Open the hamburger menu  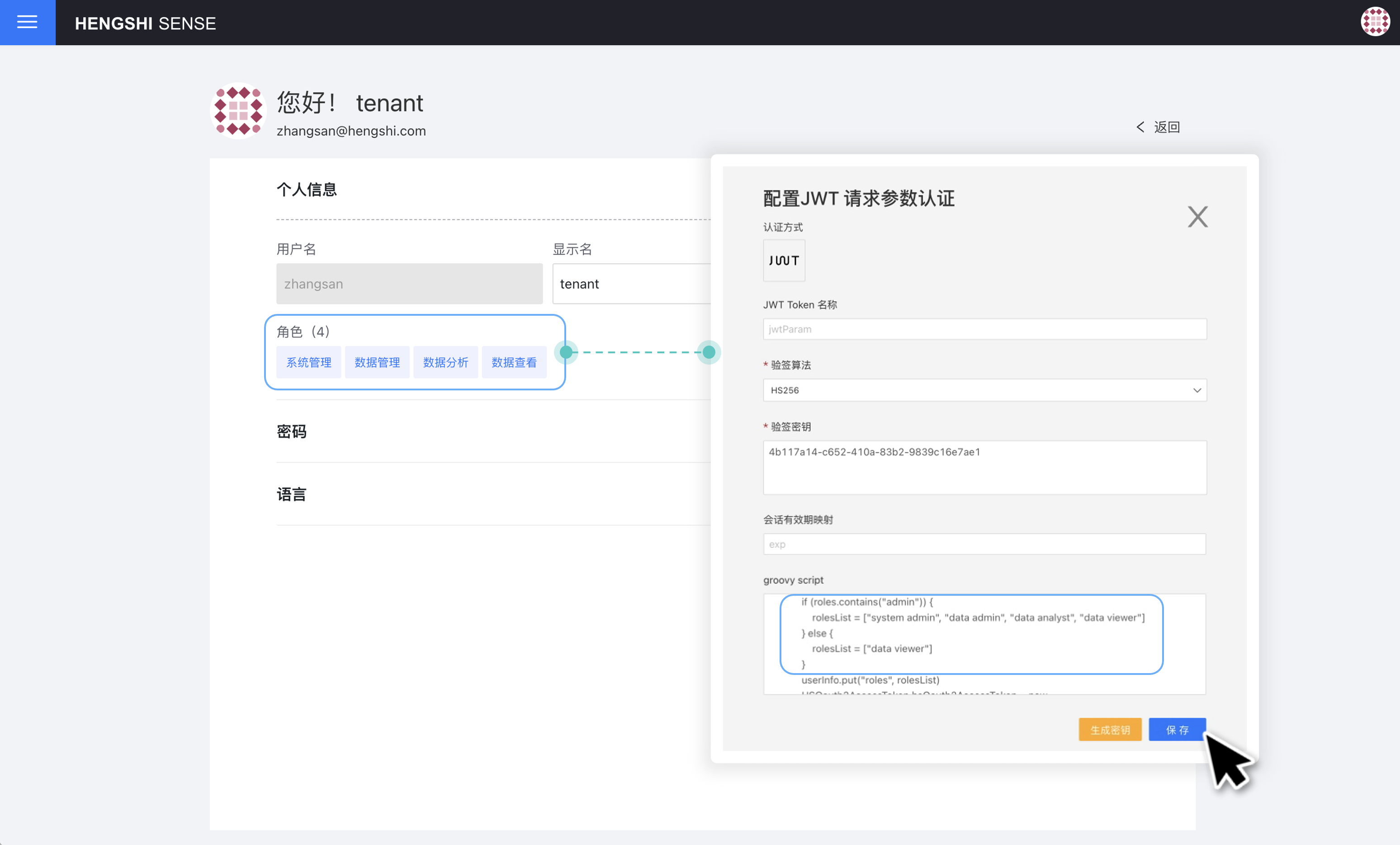point(27,22)
